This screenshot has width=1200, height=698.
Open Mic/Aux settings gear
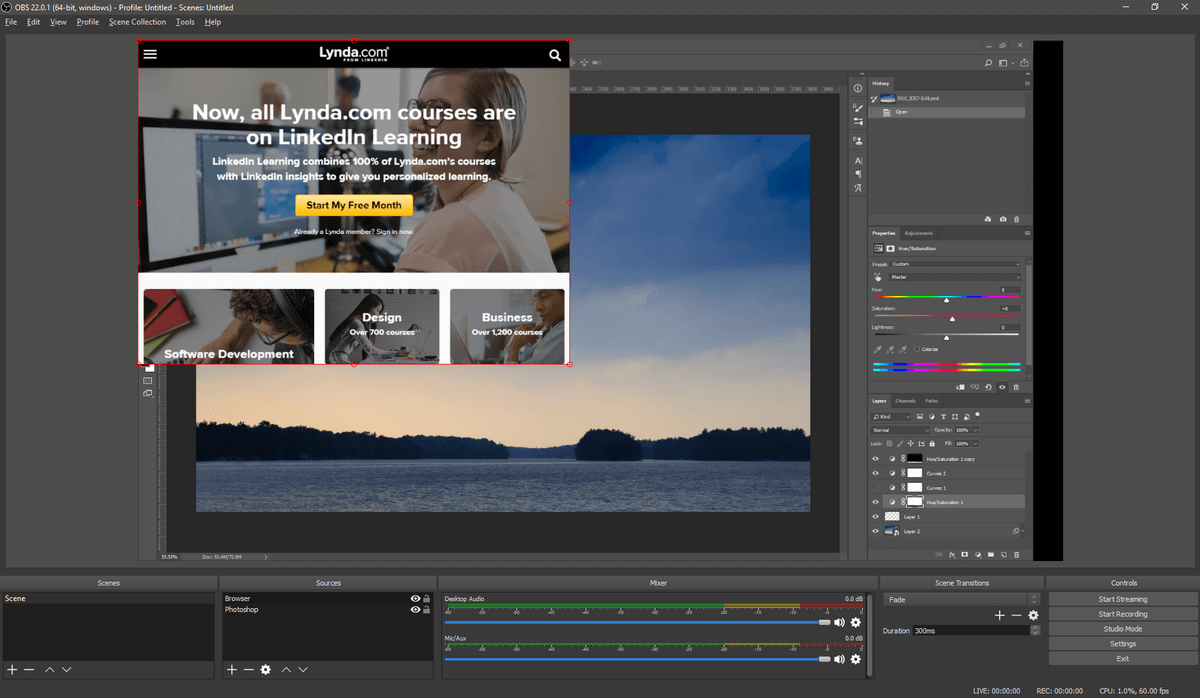pyautogui.click(x=856, y=659)
